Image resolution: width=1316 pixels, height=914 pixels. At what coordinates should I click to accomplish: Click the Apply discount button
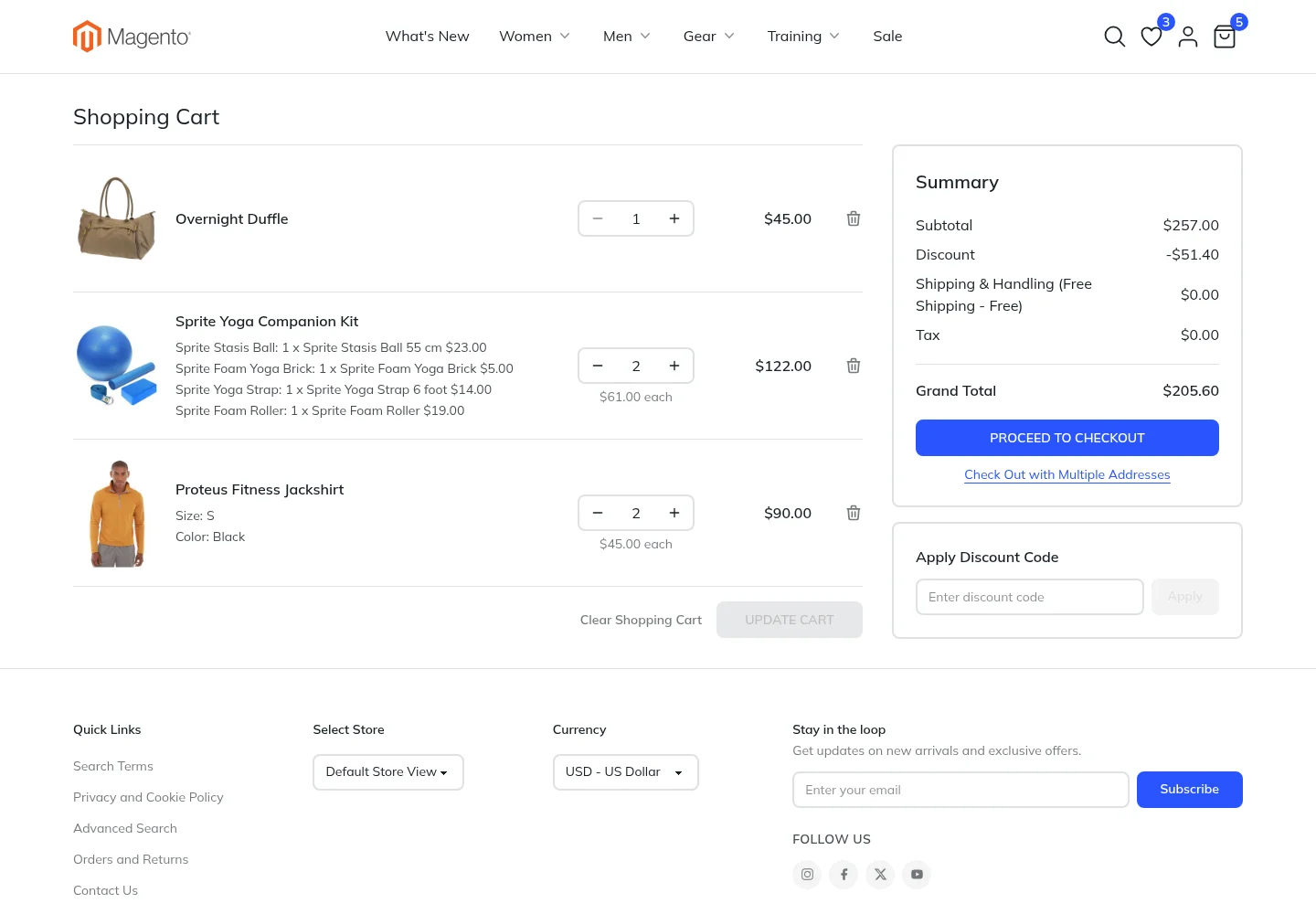pos(1185,597)
